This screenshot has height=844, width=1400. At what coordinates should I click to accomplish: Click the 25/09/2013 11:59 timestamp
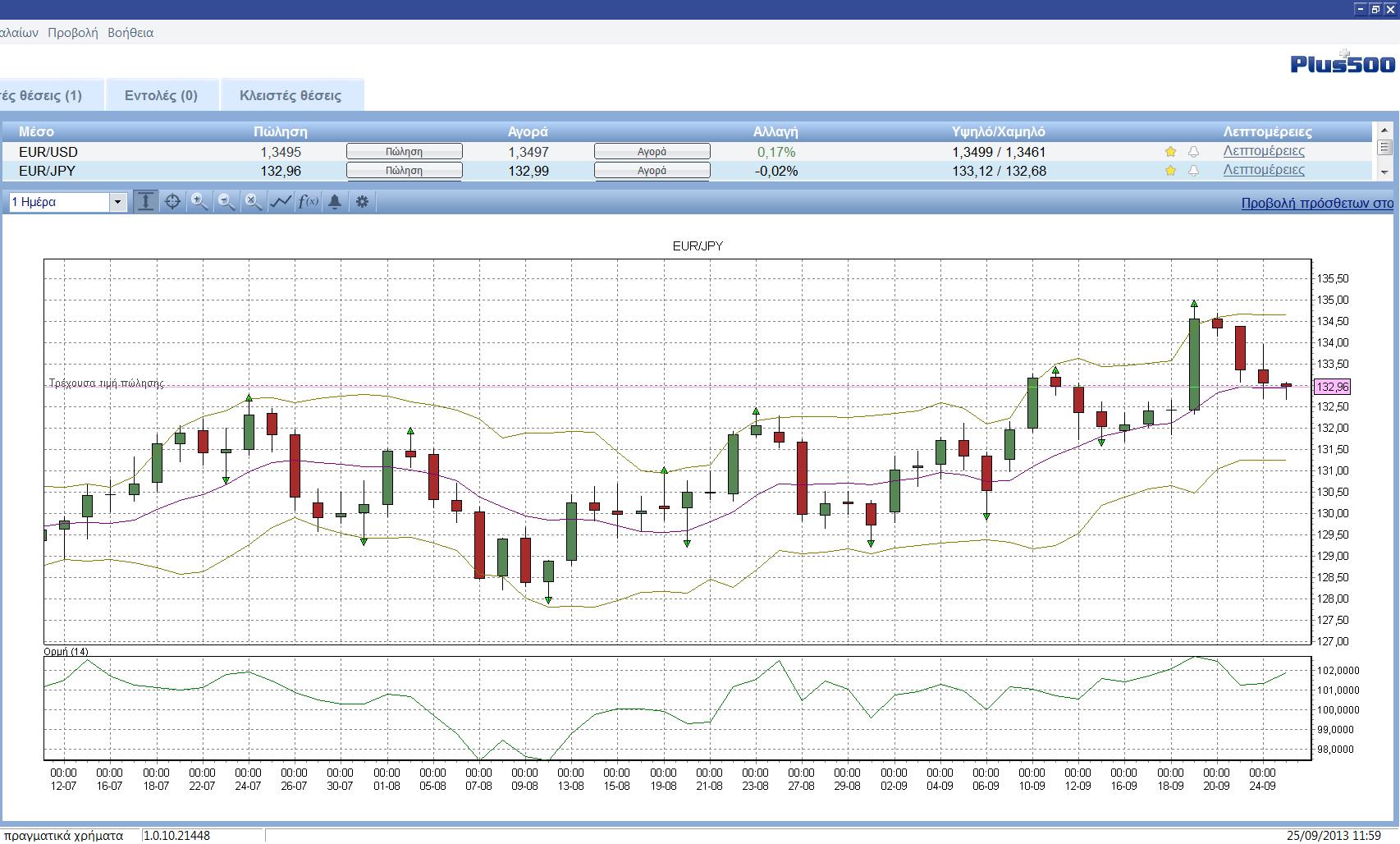pos(1334,836)
